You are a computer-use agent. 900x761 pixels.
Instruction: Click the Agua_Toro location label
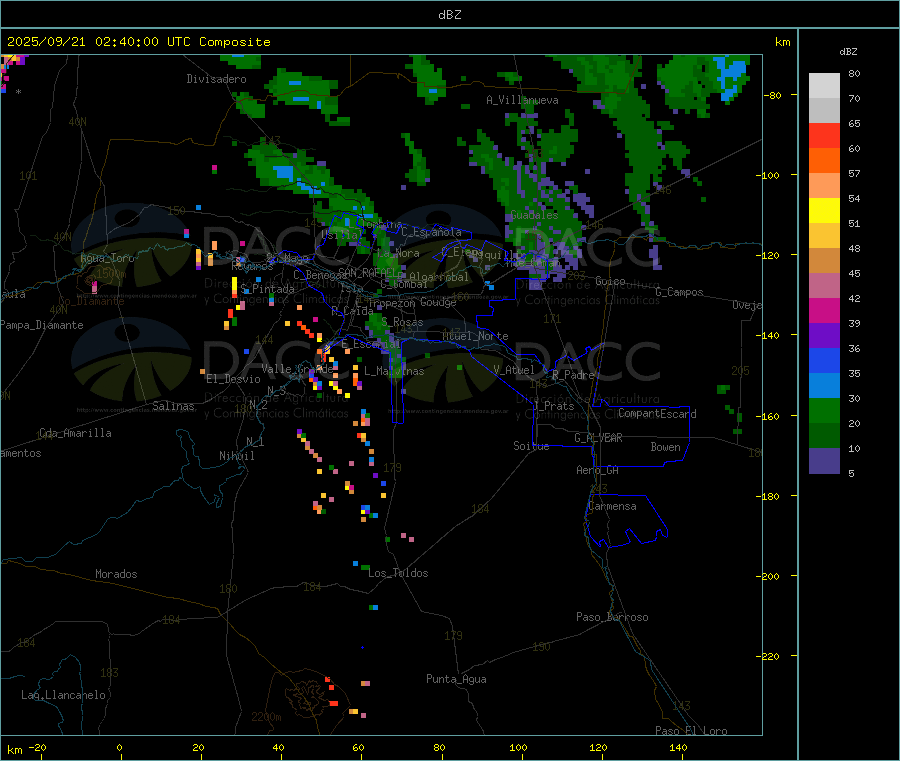107,258
